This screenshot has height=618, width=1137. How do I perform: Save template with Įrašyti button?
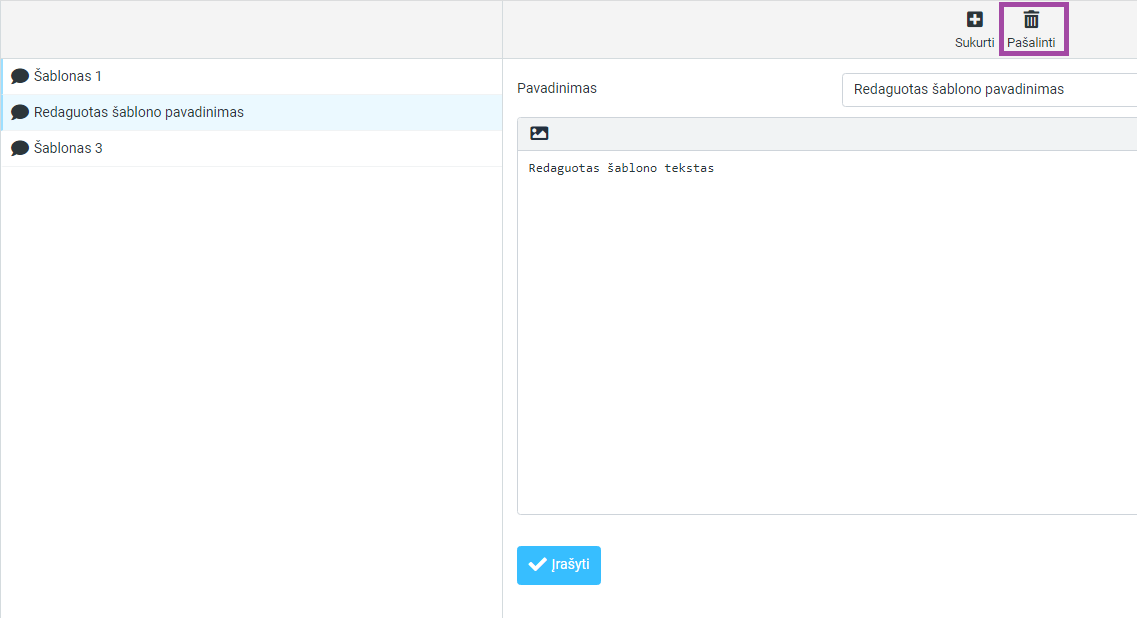[559, 565]
